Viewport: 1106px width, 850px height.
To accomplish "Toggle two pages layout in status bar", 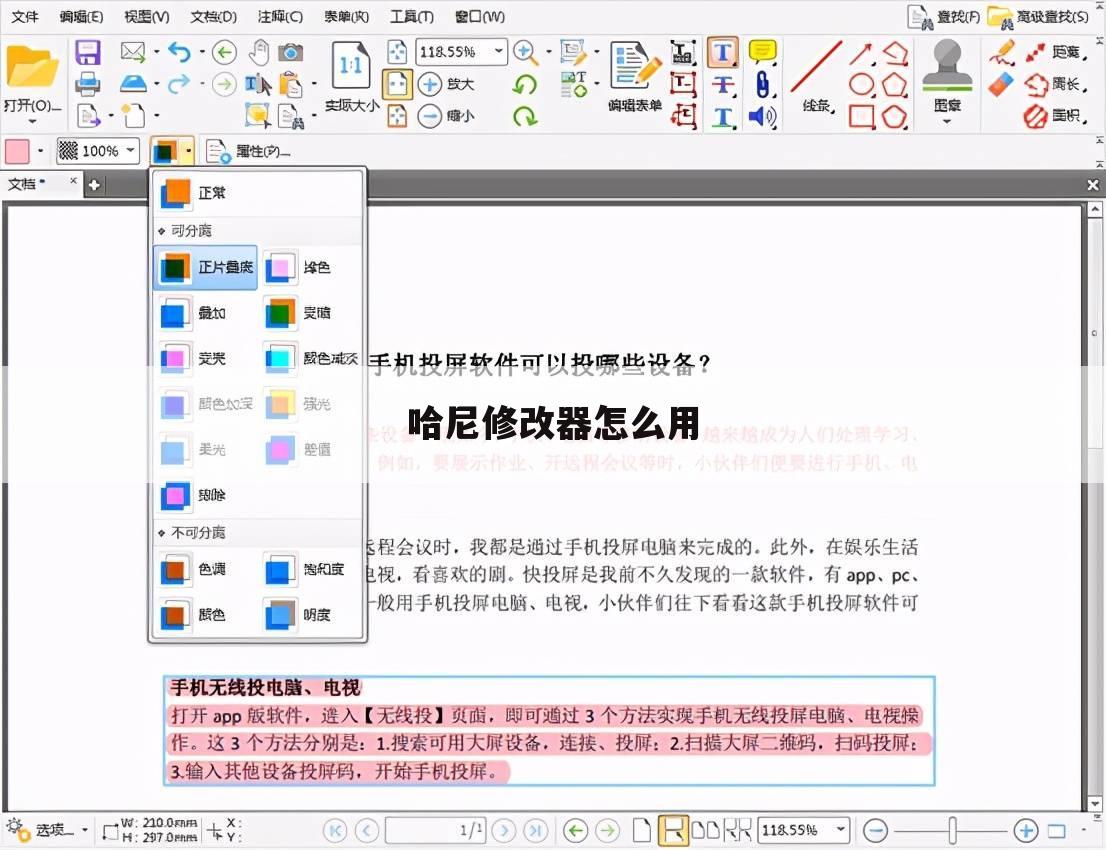I will pyautogui.click(x=705, y=830).
